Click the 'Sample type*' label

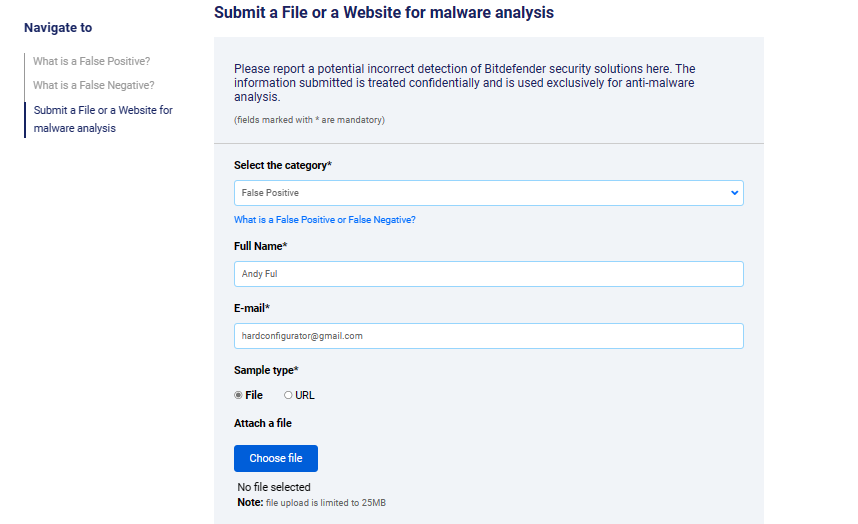(266, 370)
